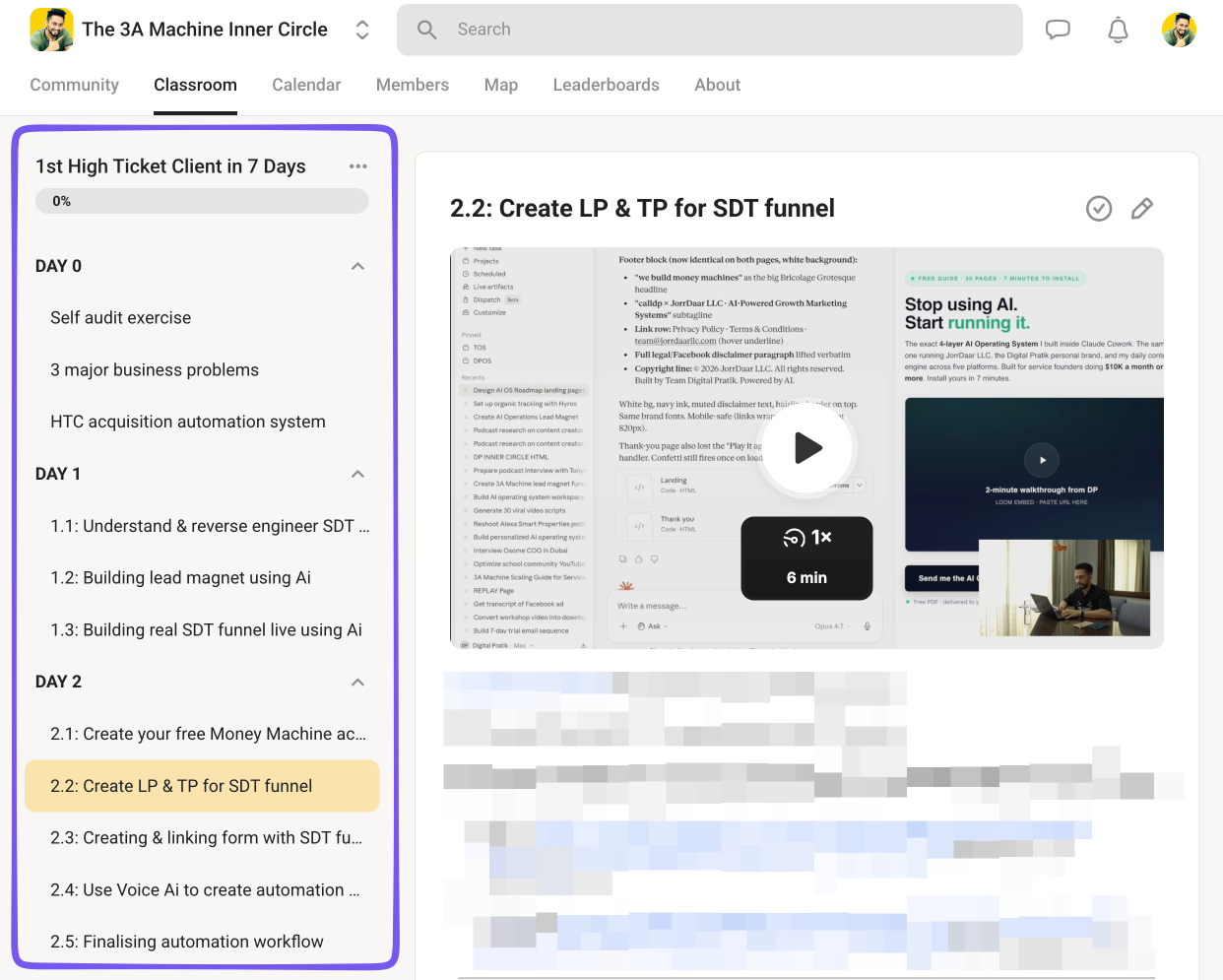This screenshot has width=1223, height=980.
Task: Open lesson 1.3 Building real SDT funnel
Action: point(202,630)
